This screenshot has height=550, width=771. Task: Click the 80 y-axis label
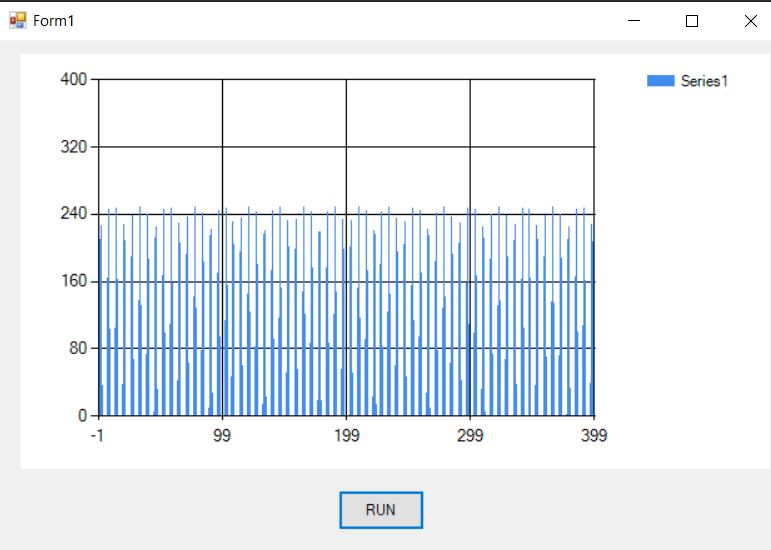pos(79,348)
